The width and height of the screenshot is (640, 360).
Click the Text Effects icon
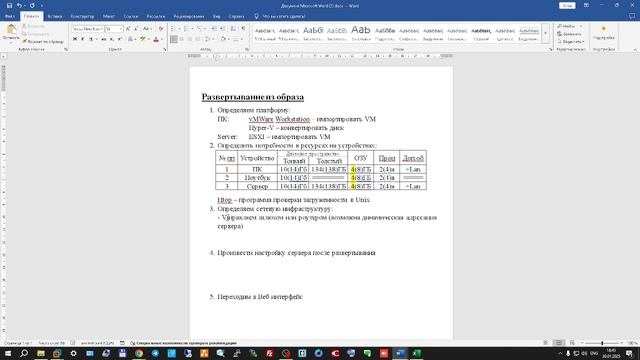[130, 39]
